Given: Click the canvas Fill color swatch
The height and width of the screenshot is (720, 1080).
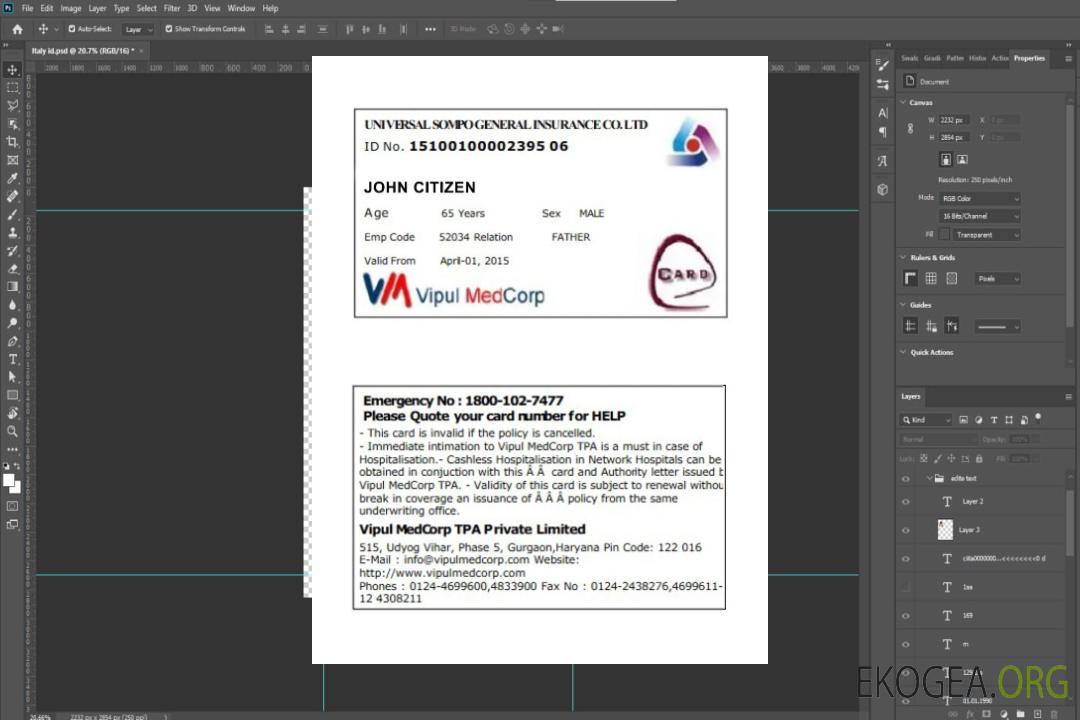Looking at the screenshot, I should pos(945,235).
